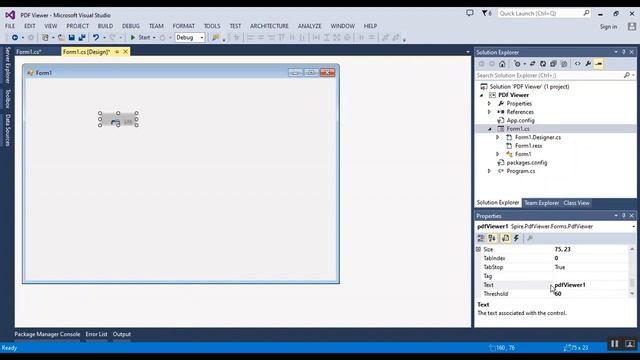Open the Data Sources side tab

coord(7,130)
